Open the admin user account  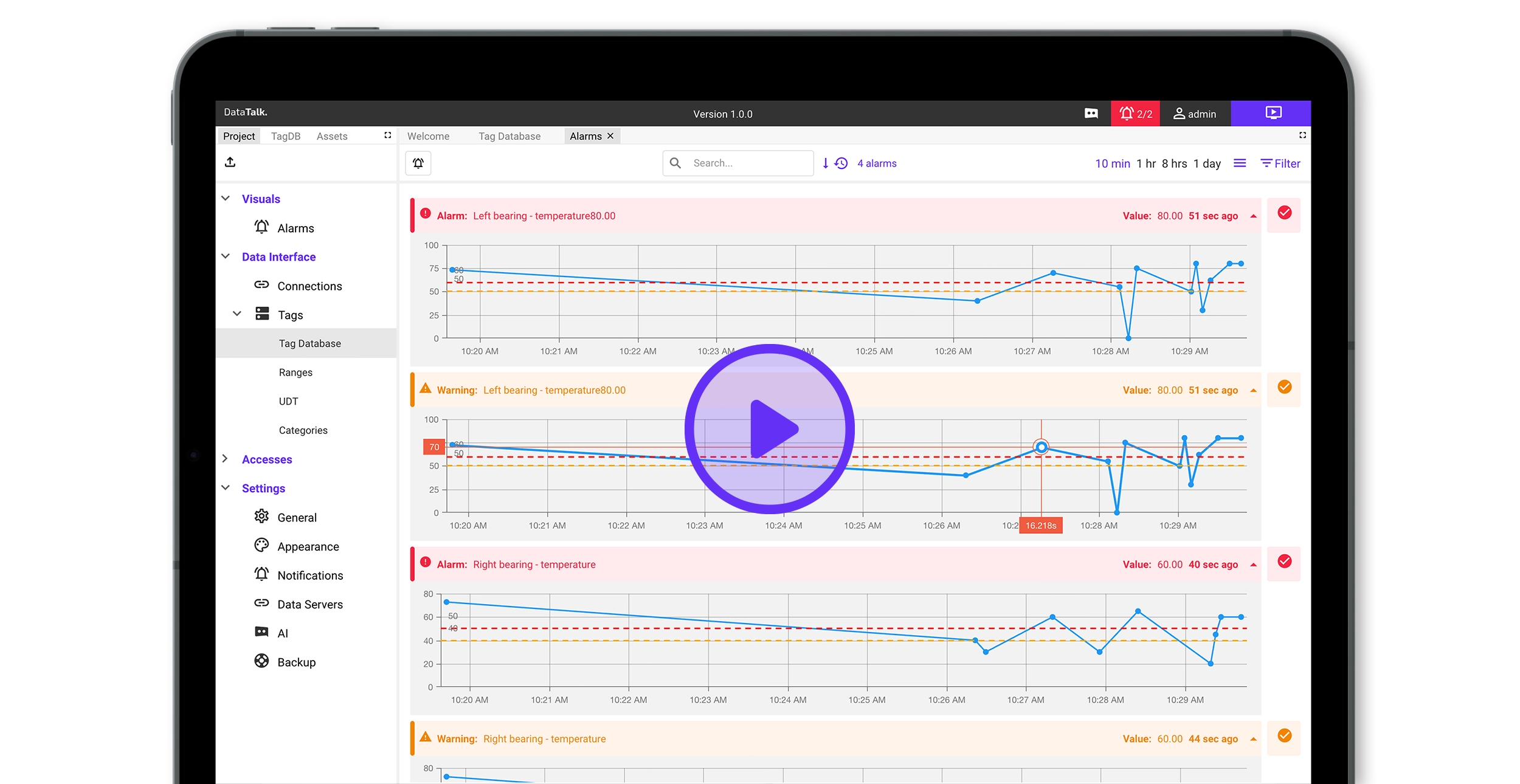pos(1195,114)
